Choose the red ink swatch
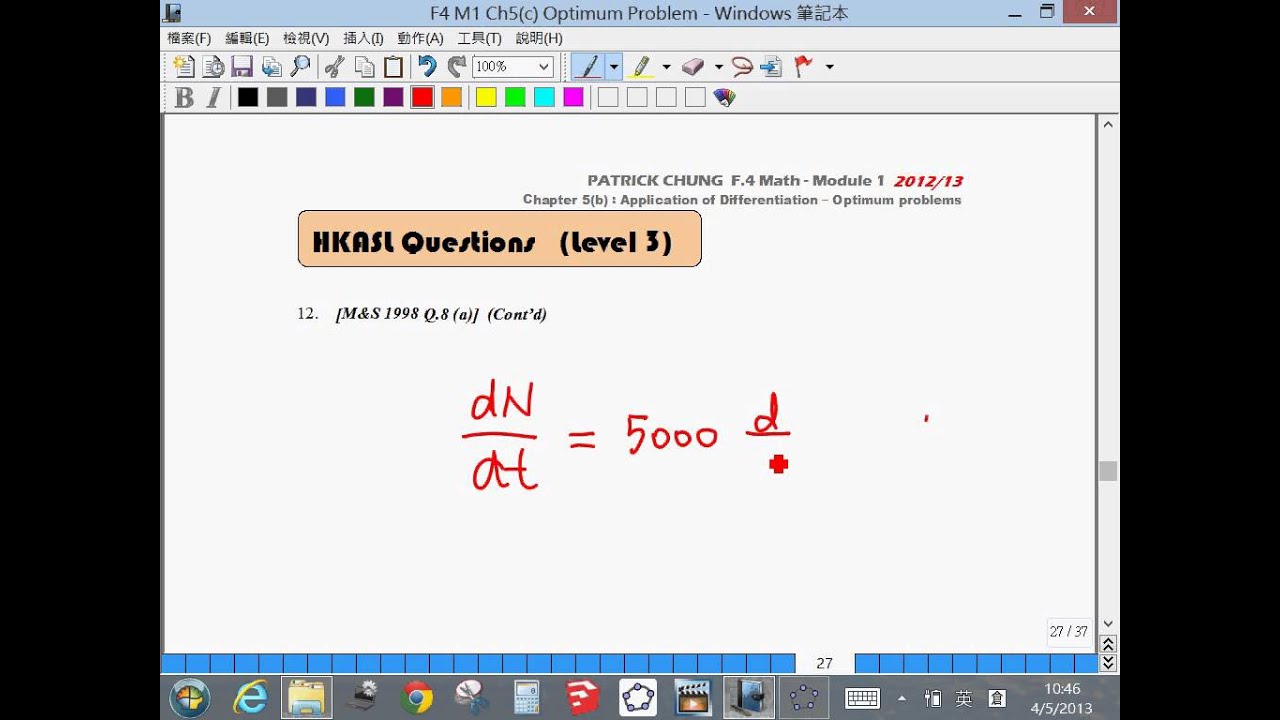This screenshot has width=1280, height=720. point(422,97)
